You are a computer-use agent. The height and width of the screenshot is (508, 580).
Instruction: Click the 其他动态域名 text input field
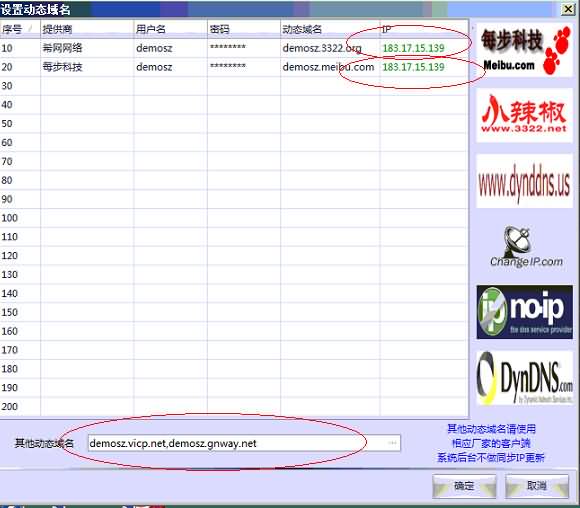click(244, 443)
